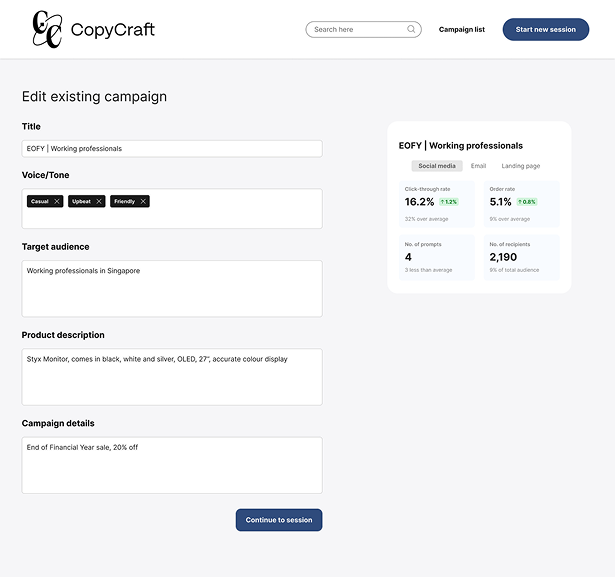Start a new session
Viewport: 615px width, 577px height.
pyautogui.click(x=546, y=29)
